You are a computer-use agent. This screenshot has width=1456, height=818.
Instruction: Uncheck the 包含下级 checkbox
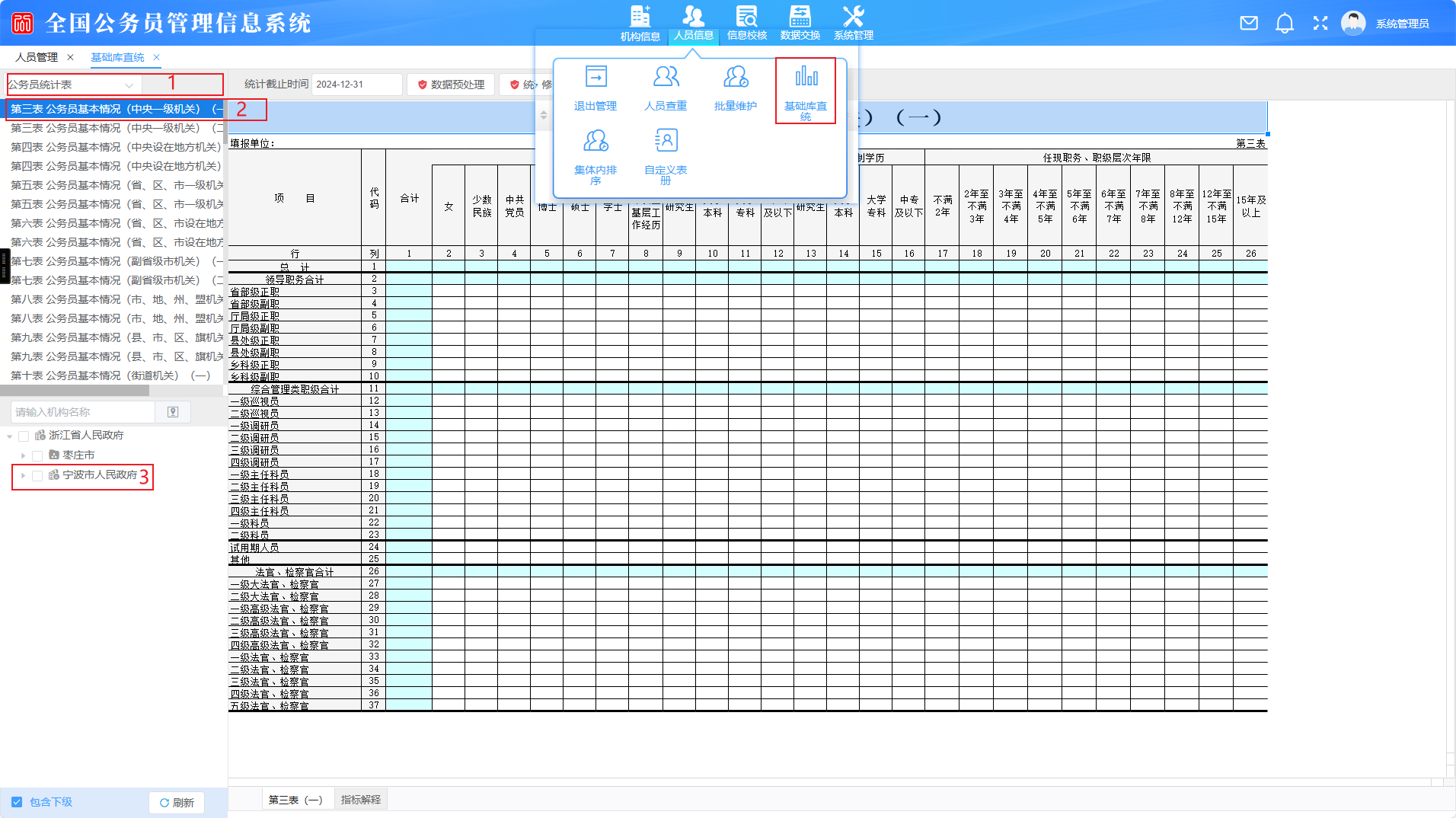(x=17, y=802)
